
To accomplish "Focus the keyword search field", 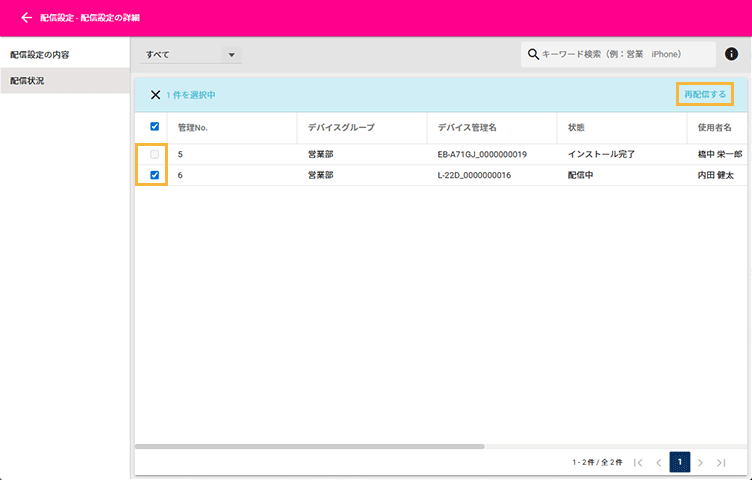I will pyautogui.click(x=618, y=54).
